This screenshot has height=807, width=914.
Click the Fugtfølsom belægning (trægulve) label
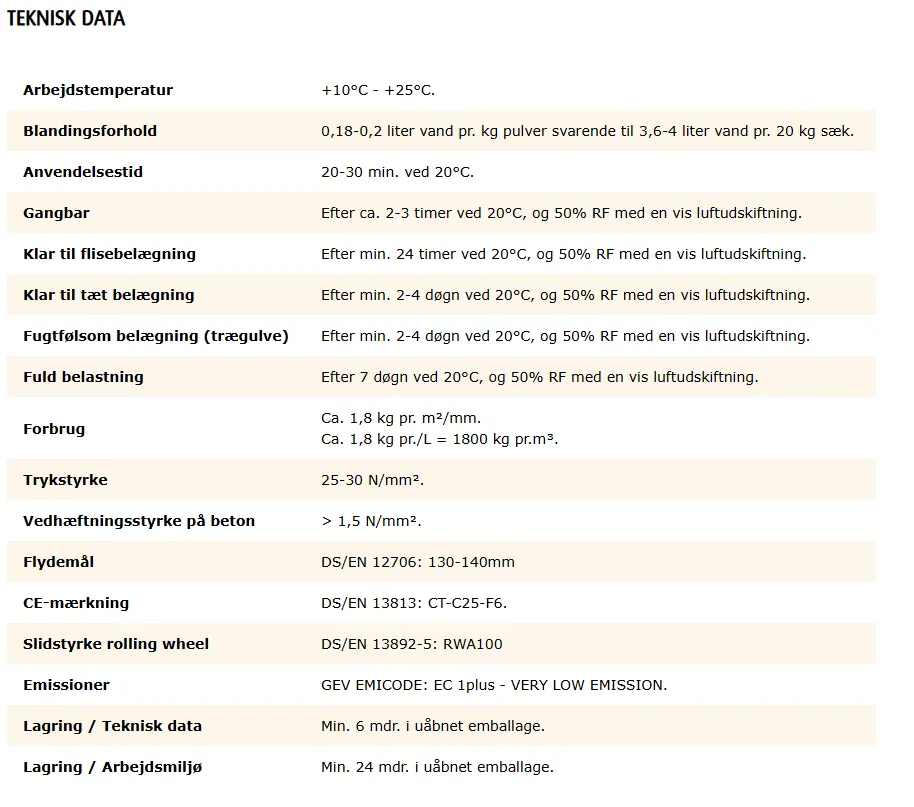click(156, 336)
